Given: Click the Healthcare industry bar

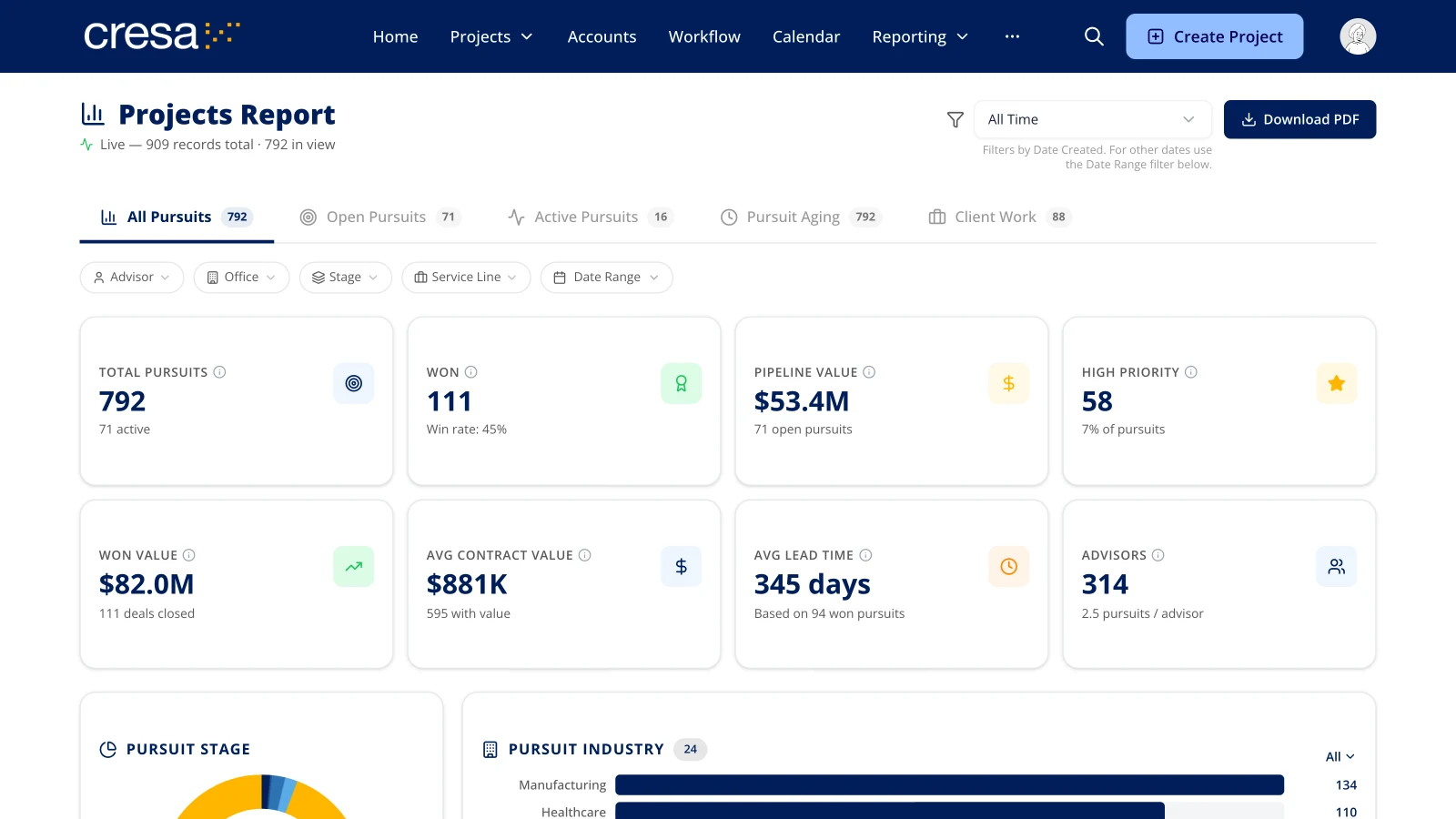Looking at the screenshot, I should [x=890, y=812].
